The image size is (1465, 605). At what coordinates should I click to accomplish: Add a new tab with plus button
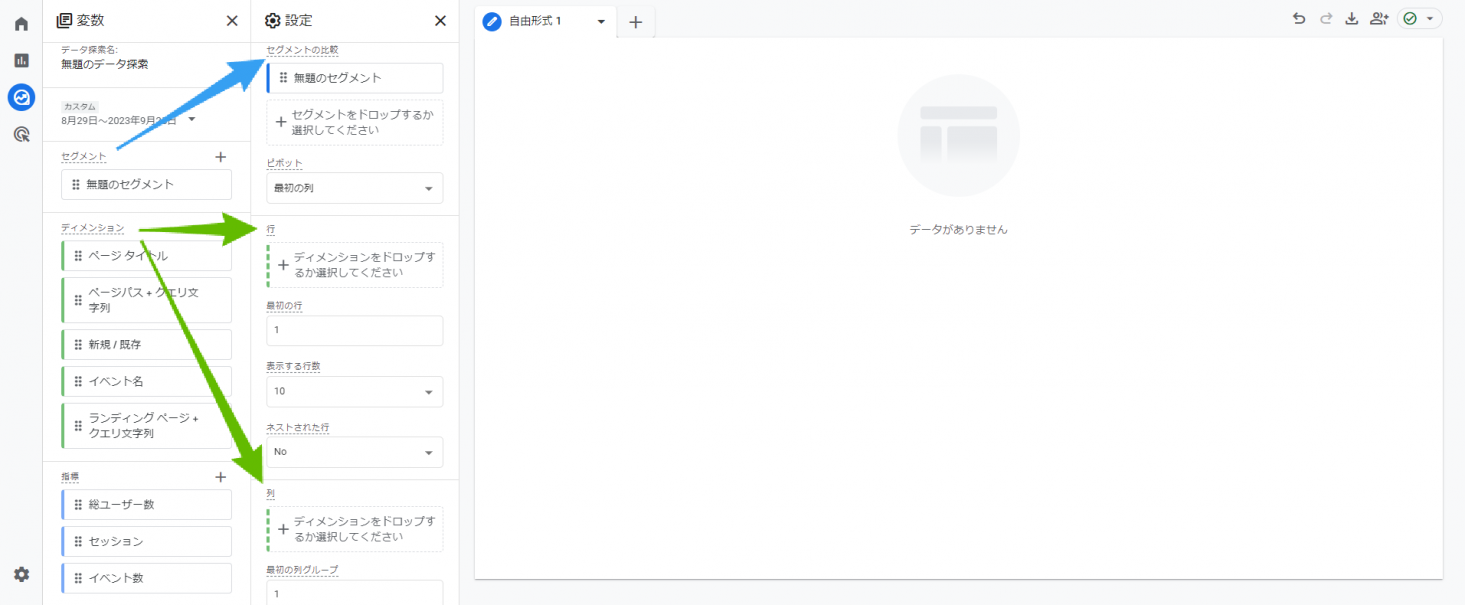point(635,22)
